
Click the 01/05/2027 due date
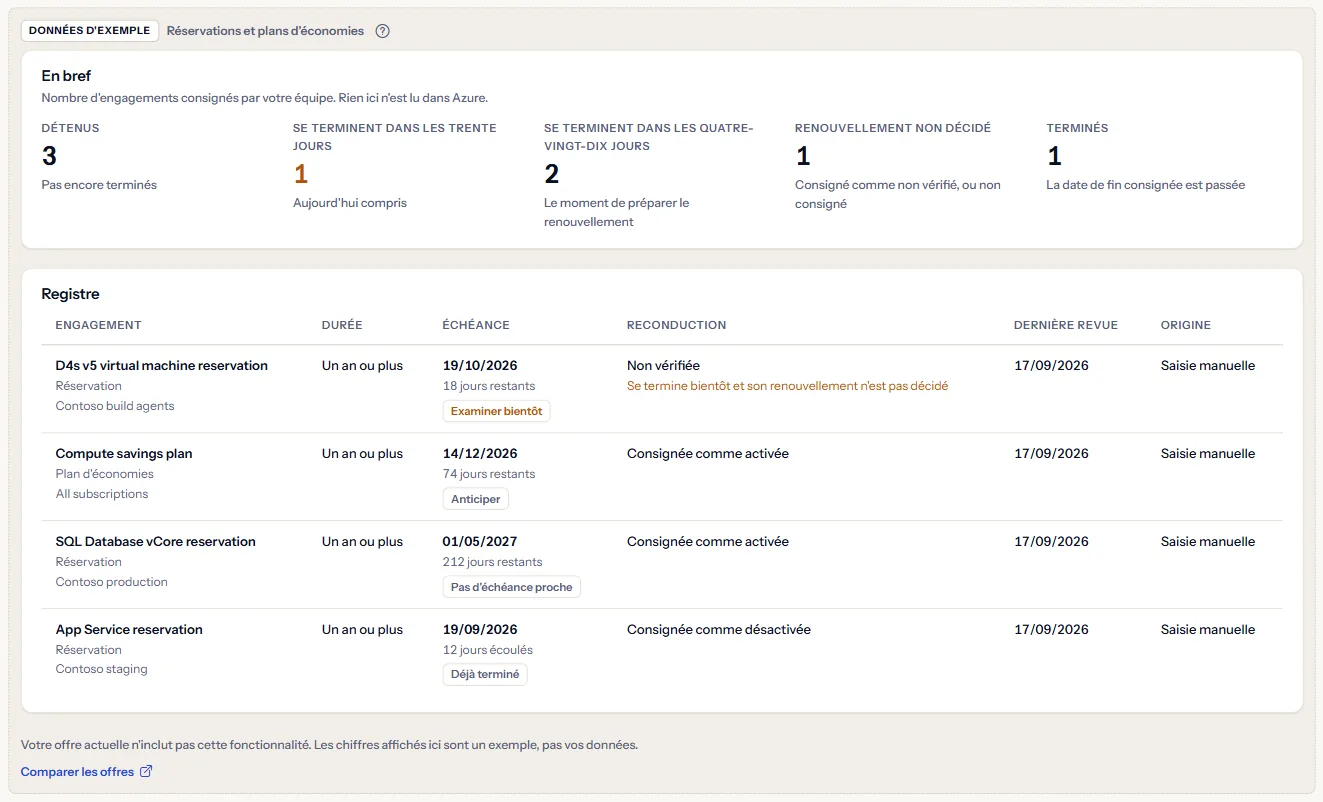pyautogui.click(x=480, y=542)
